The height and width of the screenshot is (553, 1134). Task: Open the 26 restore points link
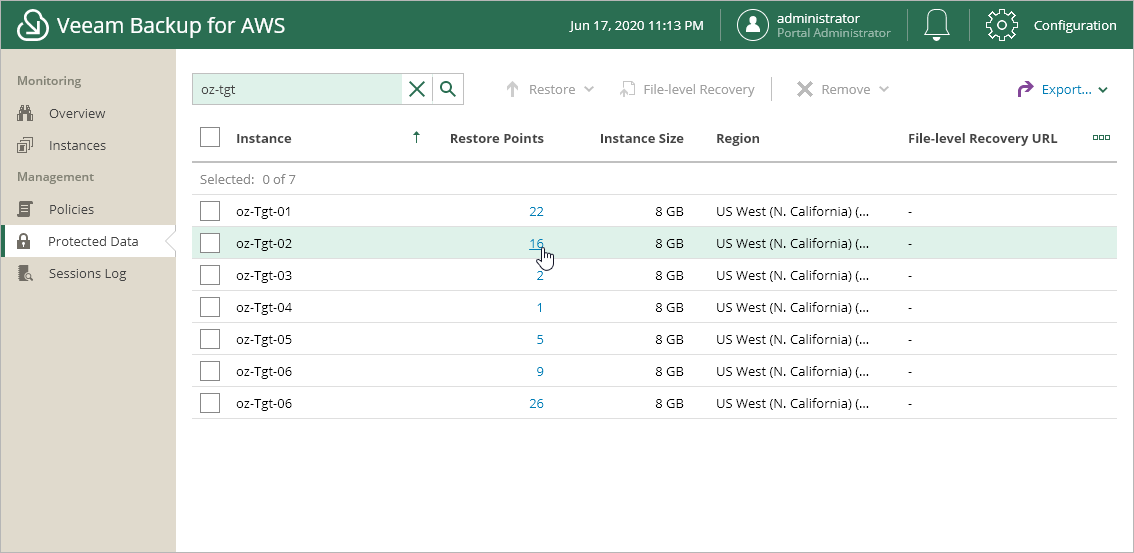point(536,403)
